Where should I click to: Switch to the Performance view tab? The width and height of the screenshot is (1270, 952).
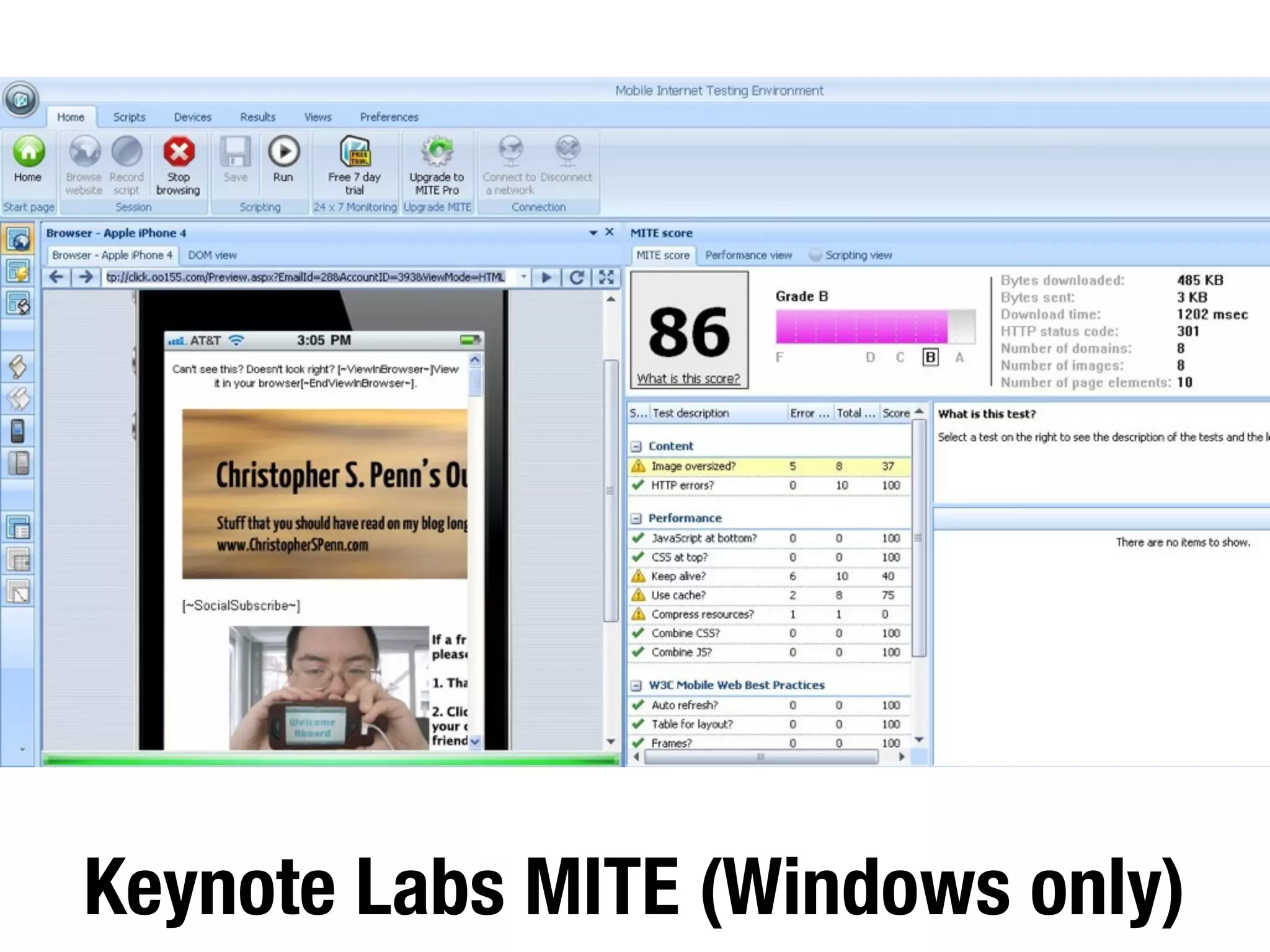[748, 255]
